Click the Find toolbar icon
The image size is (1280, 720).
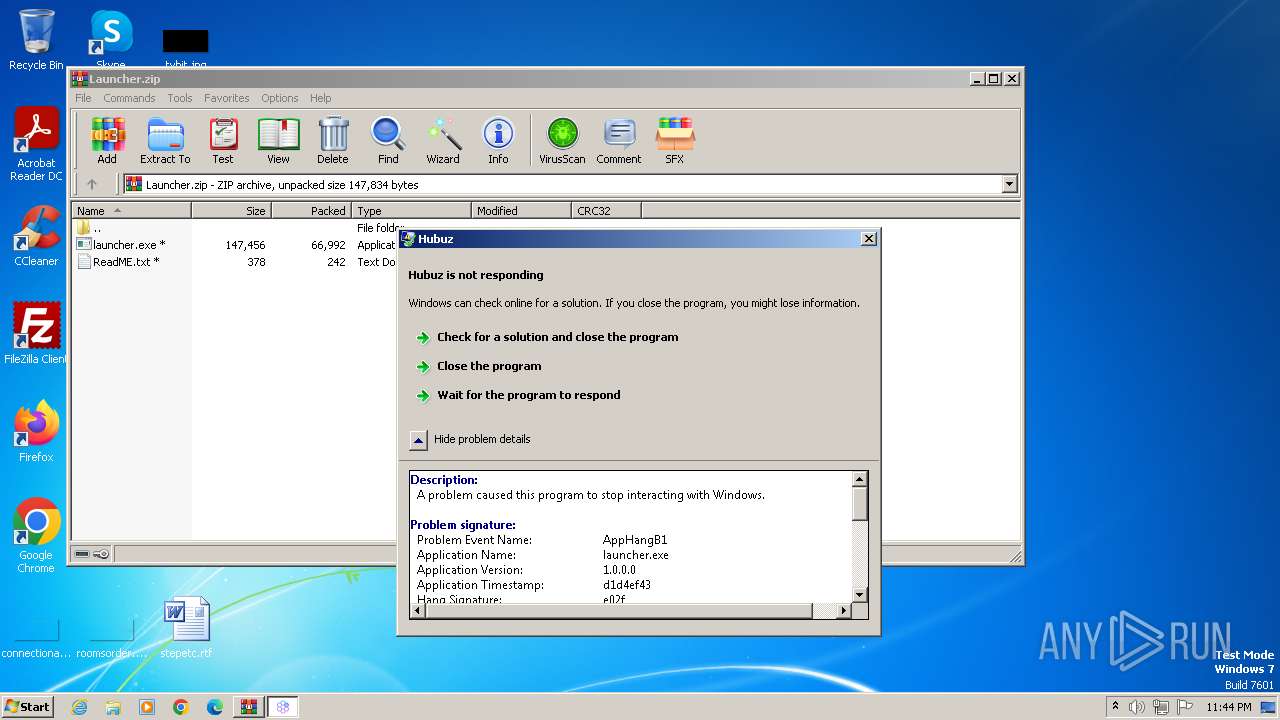(388, 141)
